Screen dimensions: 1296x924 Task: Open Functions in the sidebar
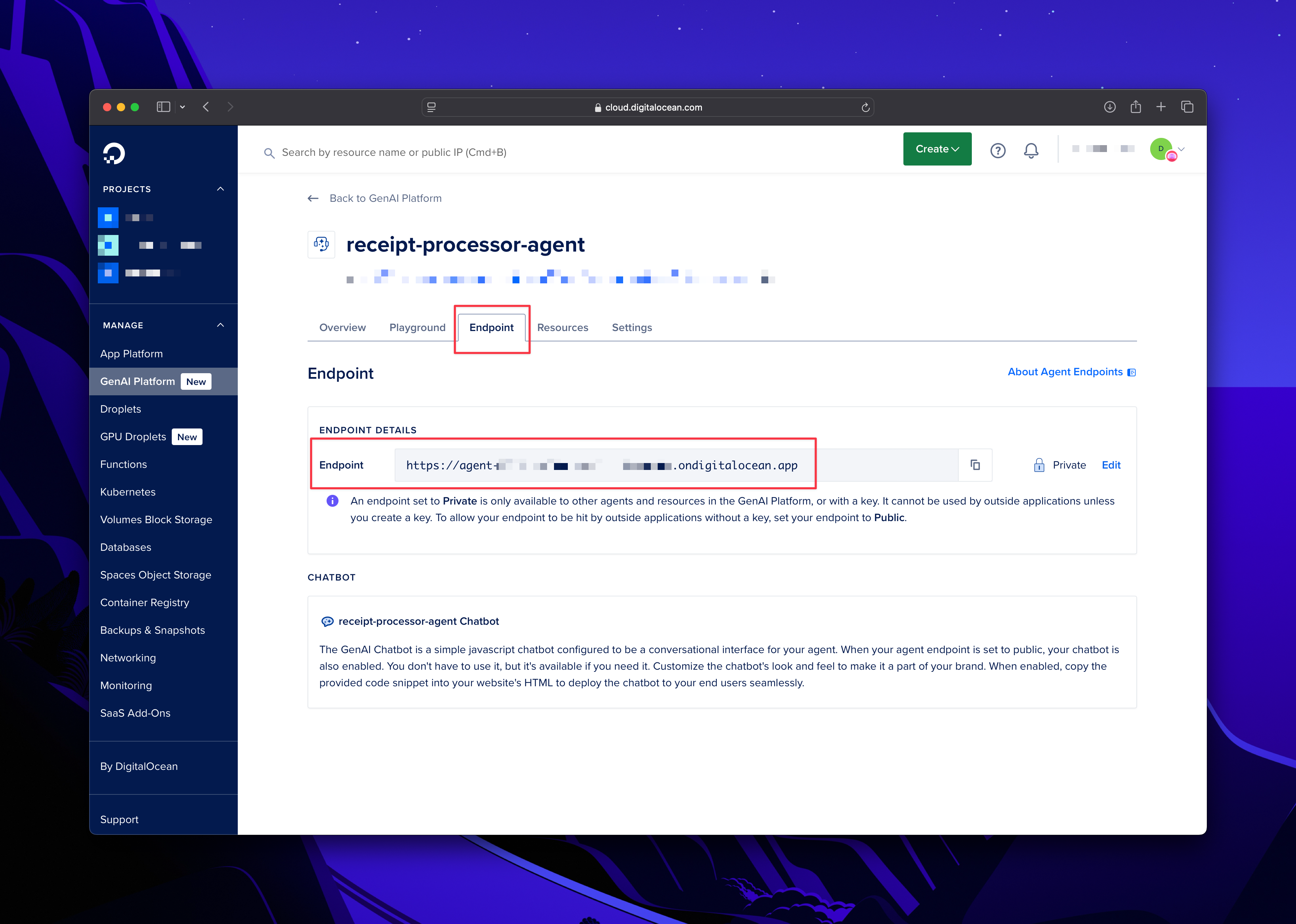[x=123, y=464]
